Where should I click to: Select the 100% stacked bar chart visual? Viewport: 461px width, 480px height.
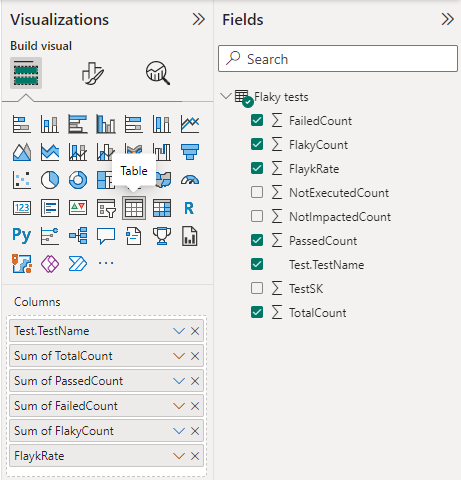pos(134,124)
